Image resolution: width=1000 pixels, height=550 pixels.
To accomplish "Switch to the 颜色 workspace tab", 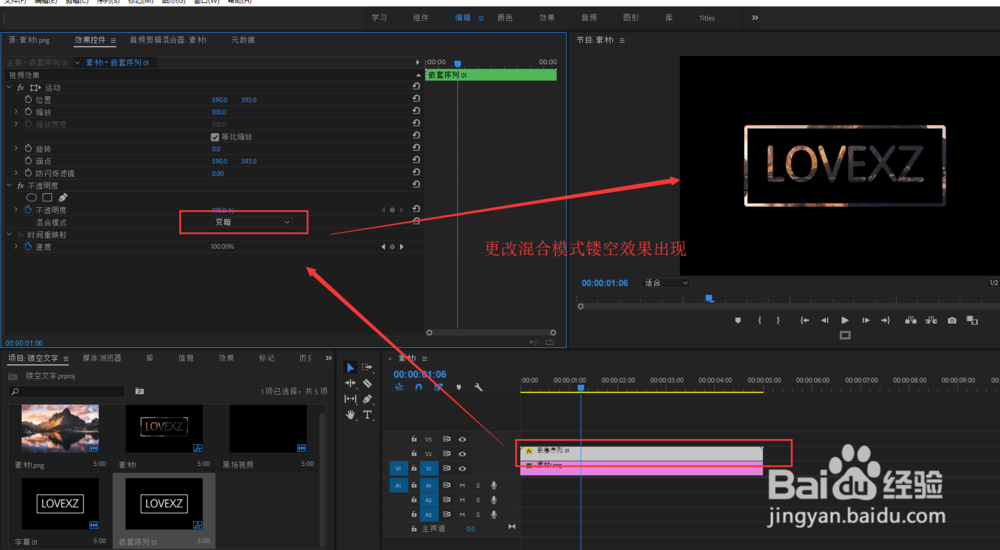I will (505, 18).
